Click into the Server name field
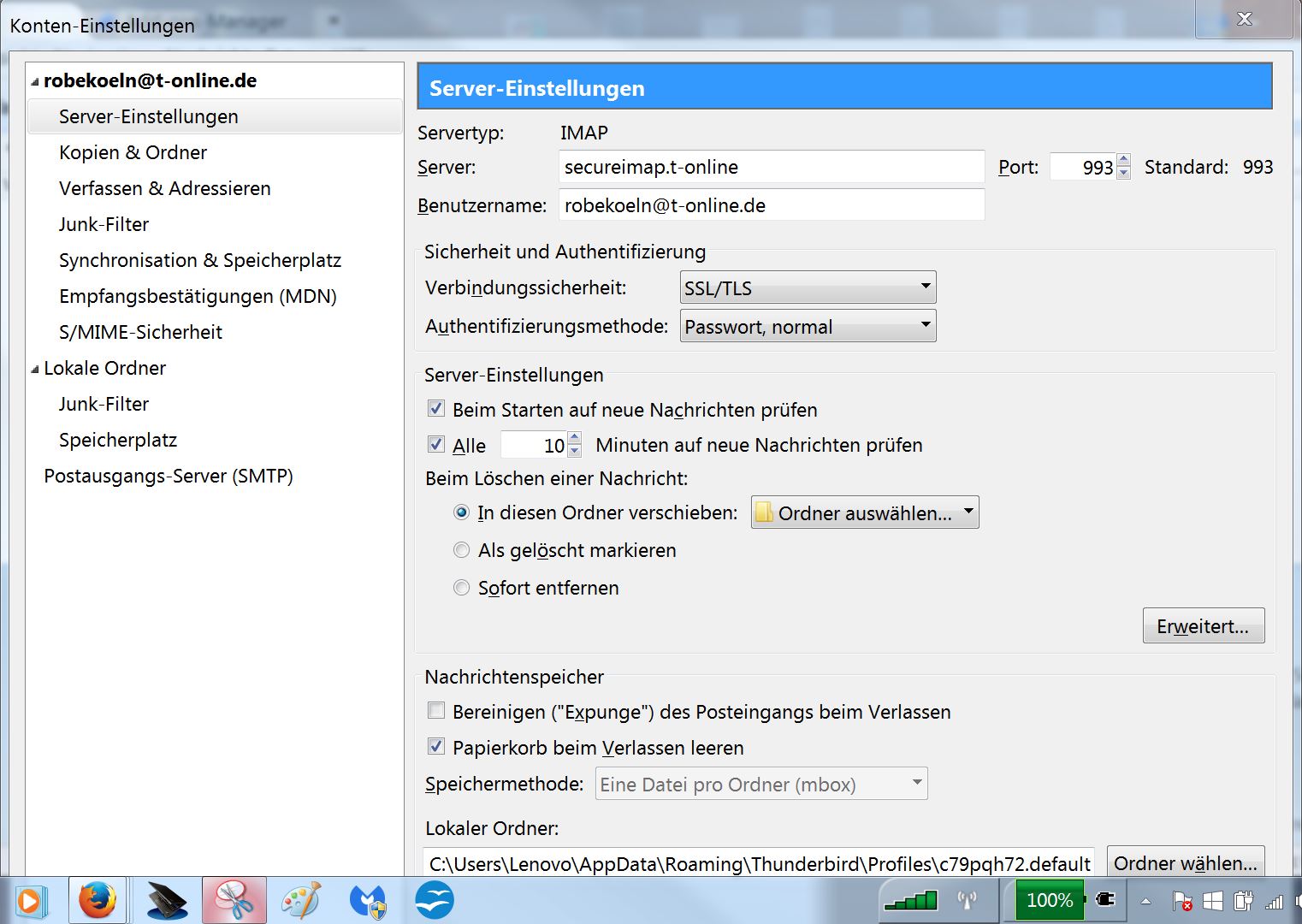1302x924 pixels. pyautogui.click(x=772, y=167)
